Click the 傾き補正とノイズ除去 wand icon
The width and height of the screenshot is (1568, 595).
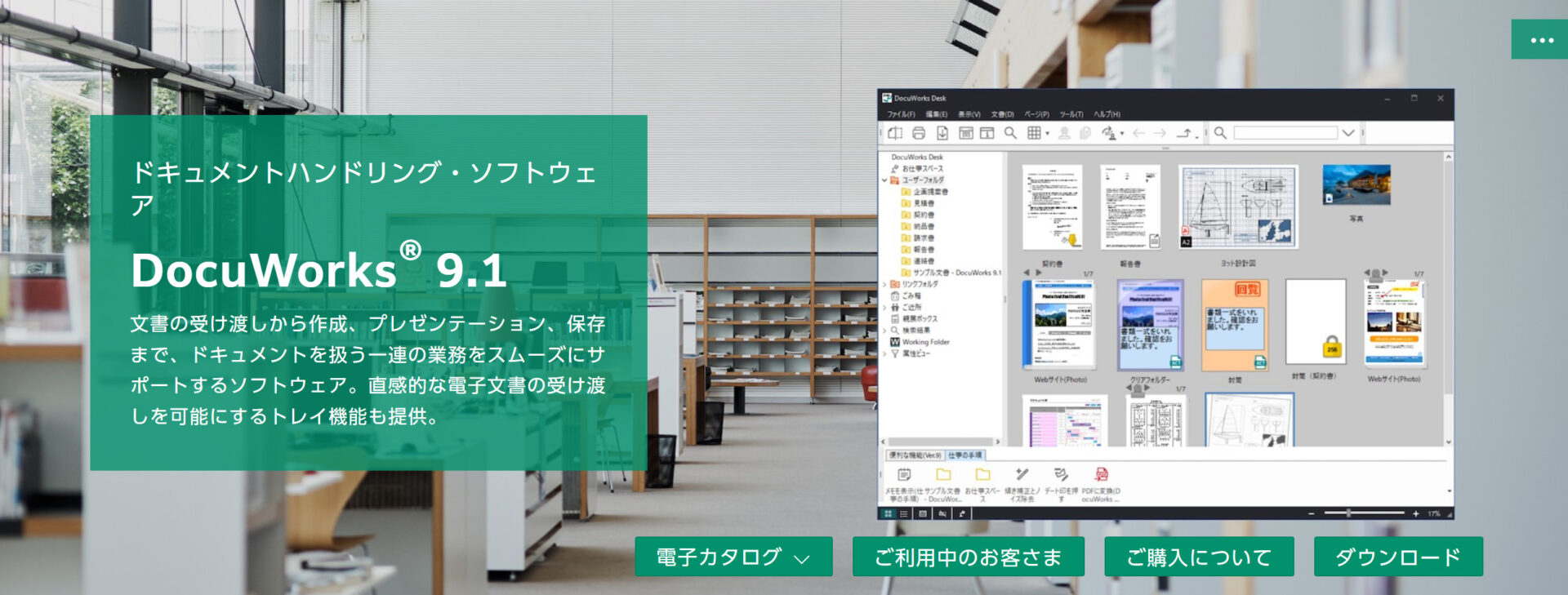click(x=1022, y=474)
